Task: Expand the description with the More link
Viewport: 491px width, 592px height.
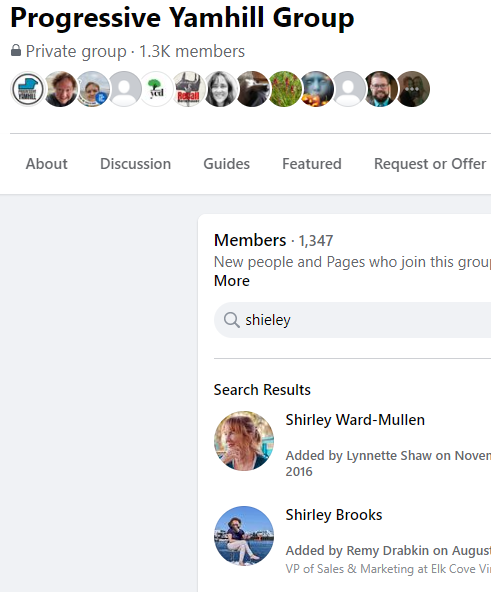Action: (232, 281)
